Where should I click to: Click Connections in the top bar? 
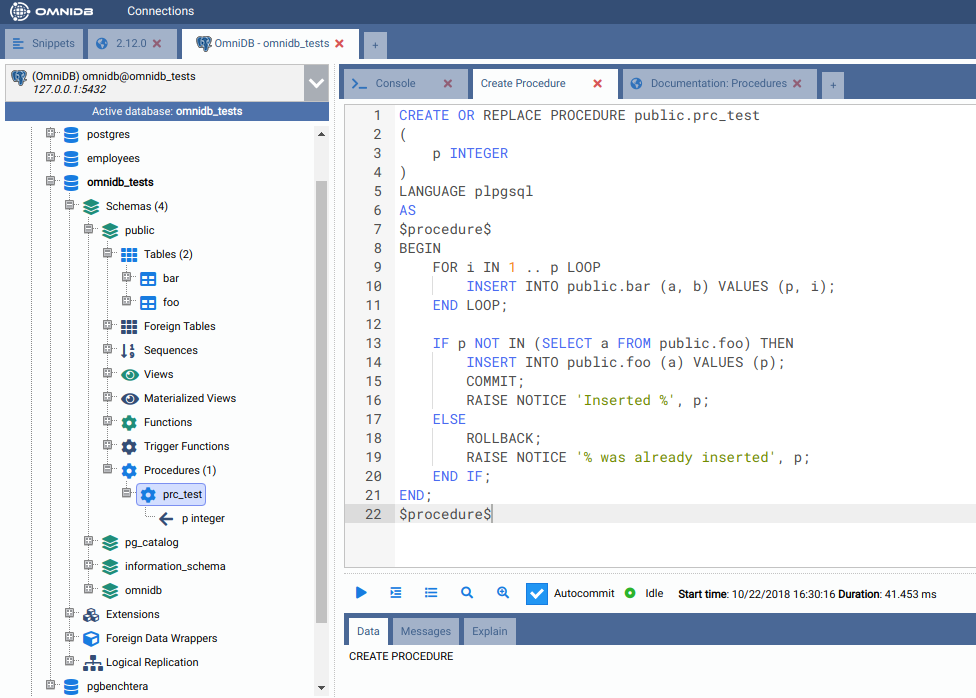(x=160, y=11)
